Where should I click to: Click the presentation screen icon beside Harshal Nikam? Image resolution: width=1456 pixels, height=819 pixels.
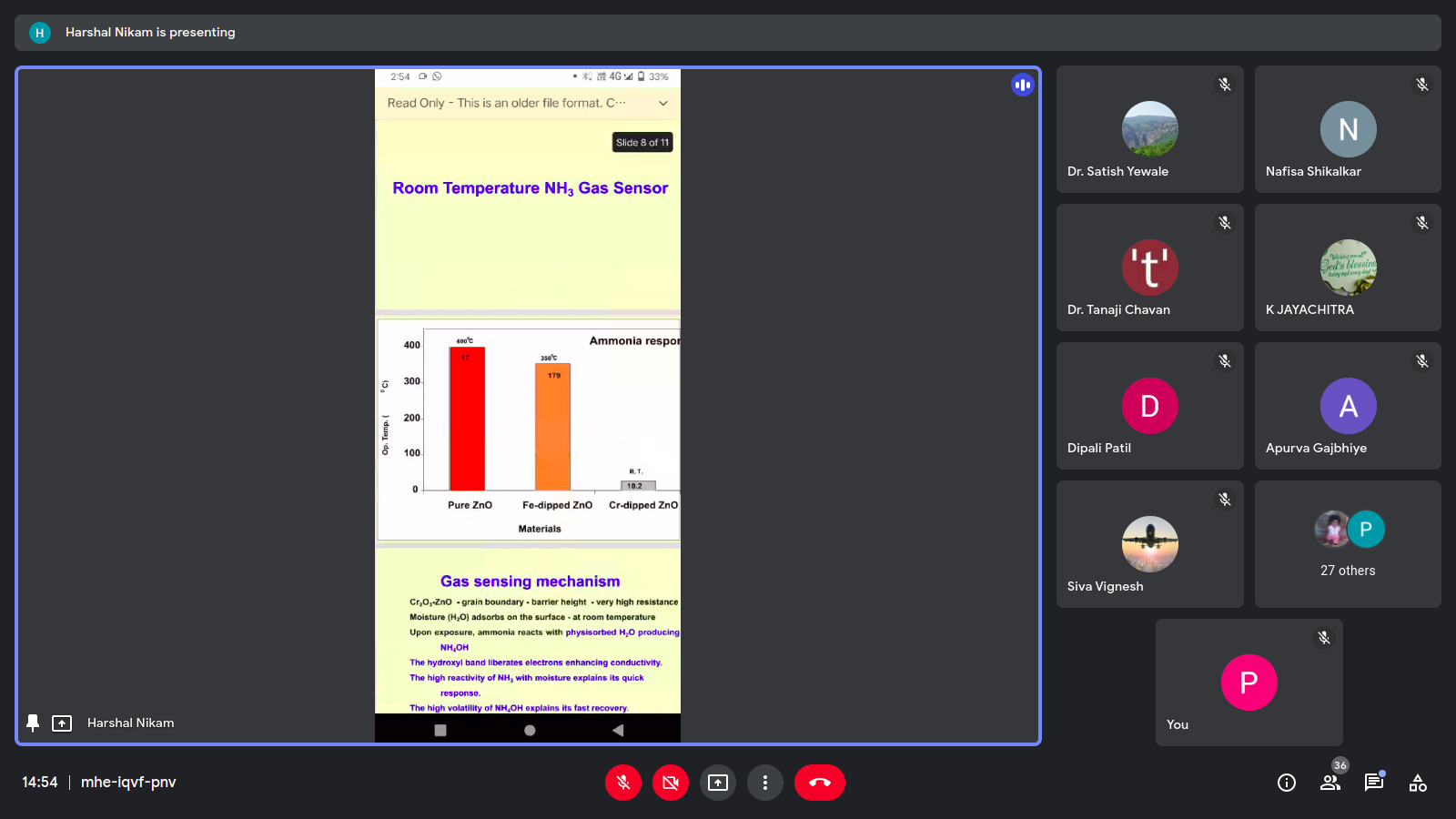62,723
